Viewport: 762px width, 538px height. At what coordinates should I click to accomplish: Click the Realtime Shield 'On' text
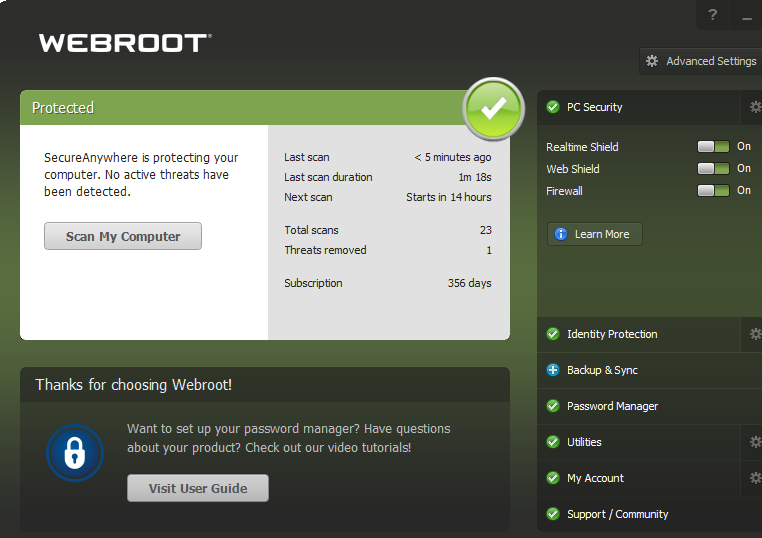[x=744, y=146]
